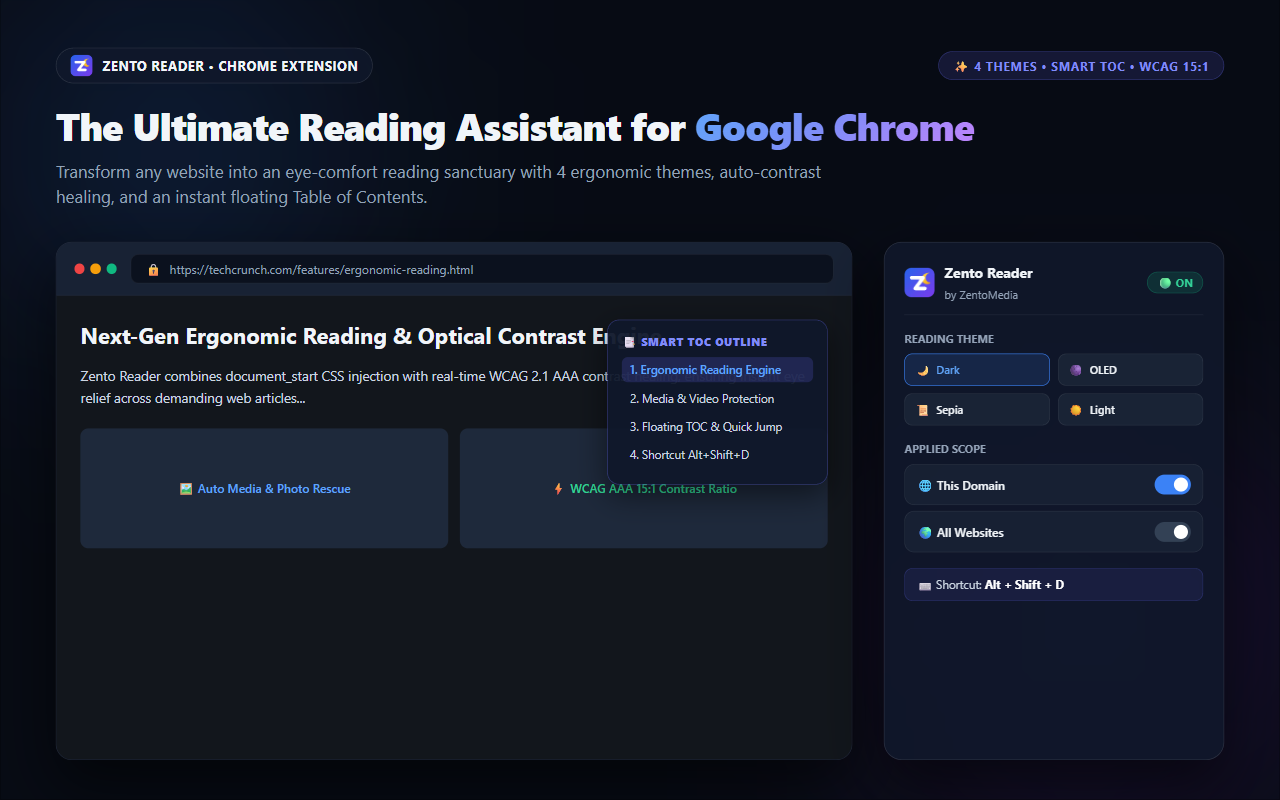Jump to Shortcut Alt+Shift+D in TOC
This screenshot has width=1280, height=800.
717,455
